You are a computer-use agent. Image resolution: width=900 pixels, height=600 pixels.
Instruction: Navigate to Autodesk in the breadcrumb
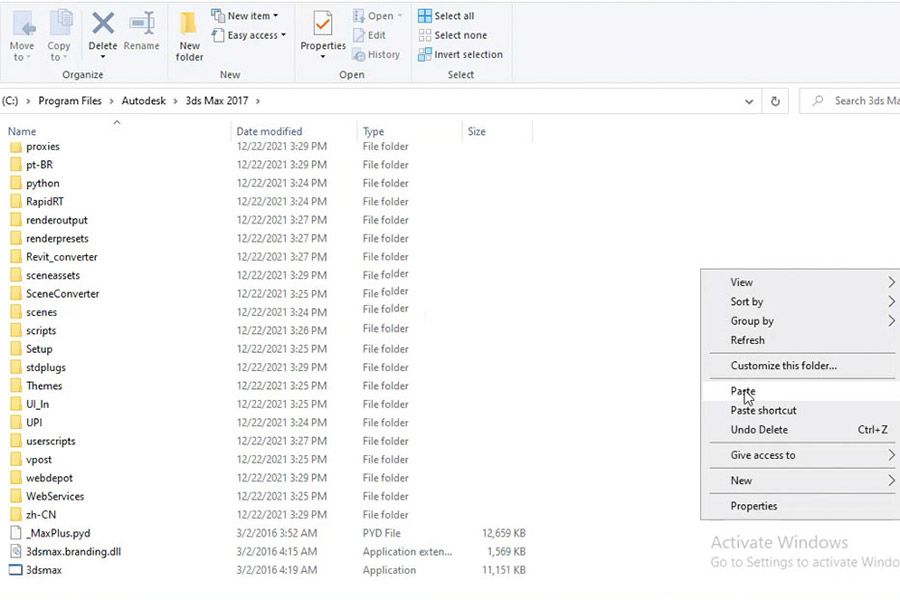click(143, 101)
